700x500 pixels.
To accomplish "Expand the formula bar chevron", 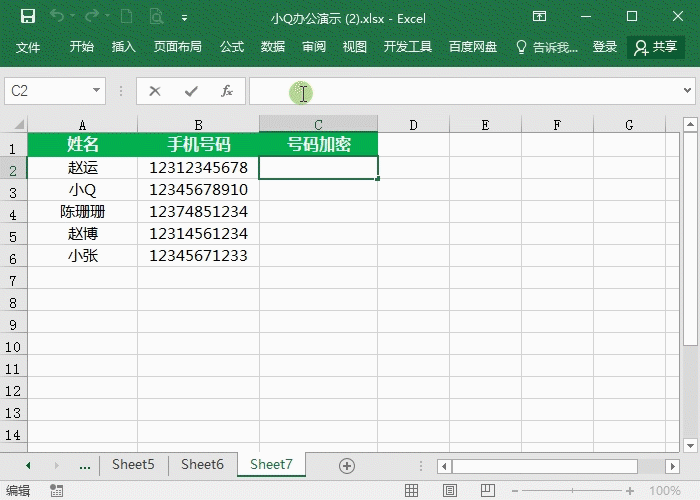I will (687, 91).
